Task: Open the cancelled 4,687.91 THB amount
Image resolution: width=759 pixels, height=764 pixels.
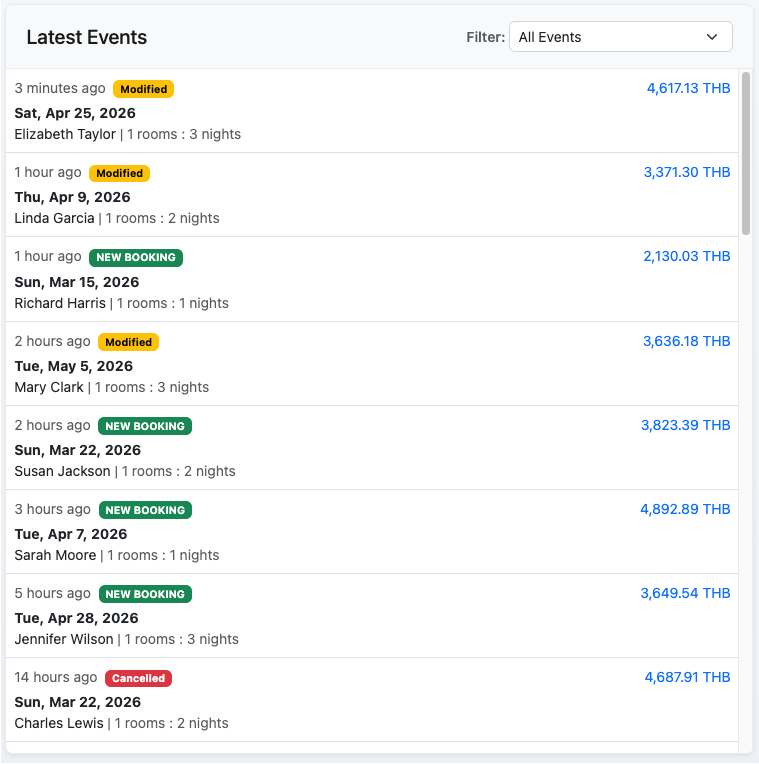Action: [687, 677]
